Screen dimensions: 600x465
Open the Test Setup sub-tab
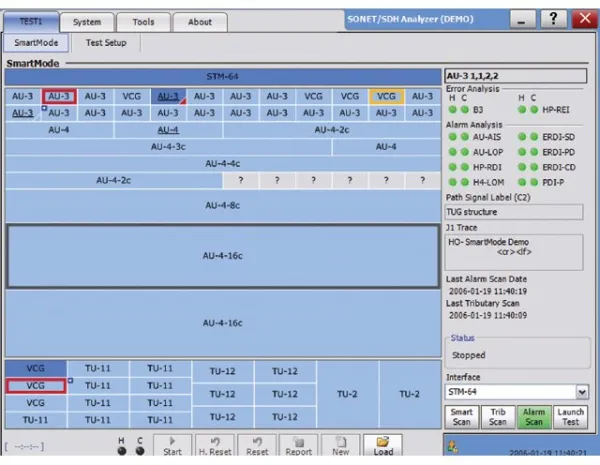coord(111,43)
